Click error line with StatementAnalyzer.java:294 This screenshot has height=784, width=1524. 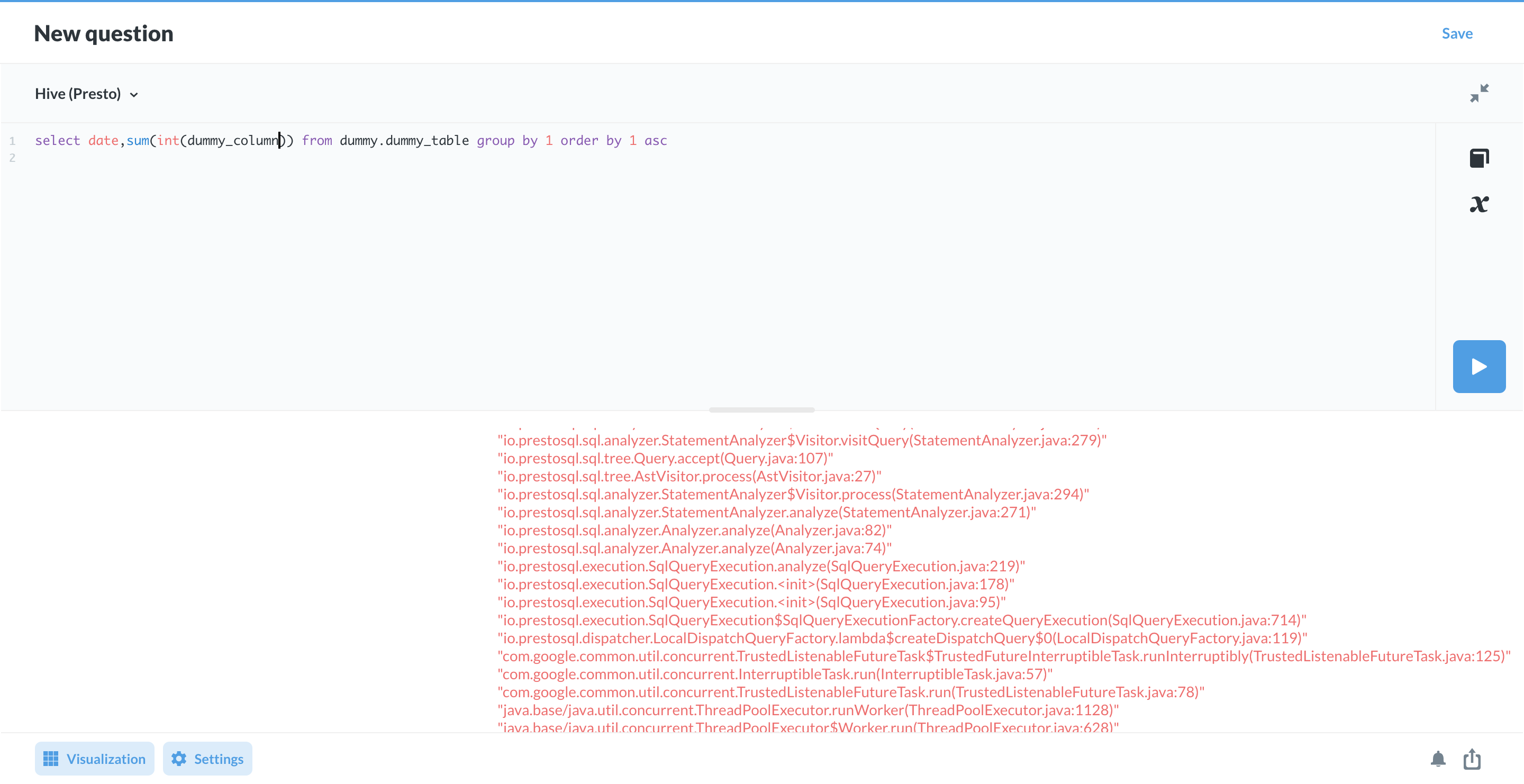point(793,494)
